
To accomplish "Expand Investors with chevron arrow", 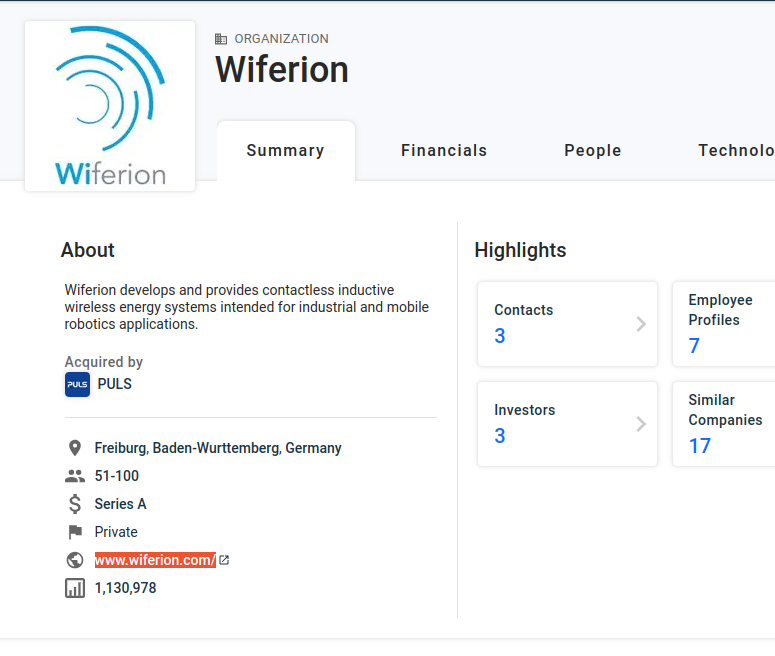I will click(x=641, y=424).
